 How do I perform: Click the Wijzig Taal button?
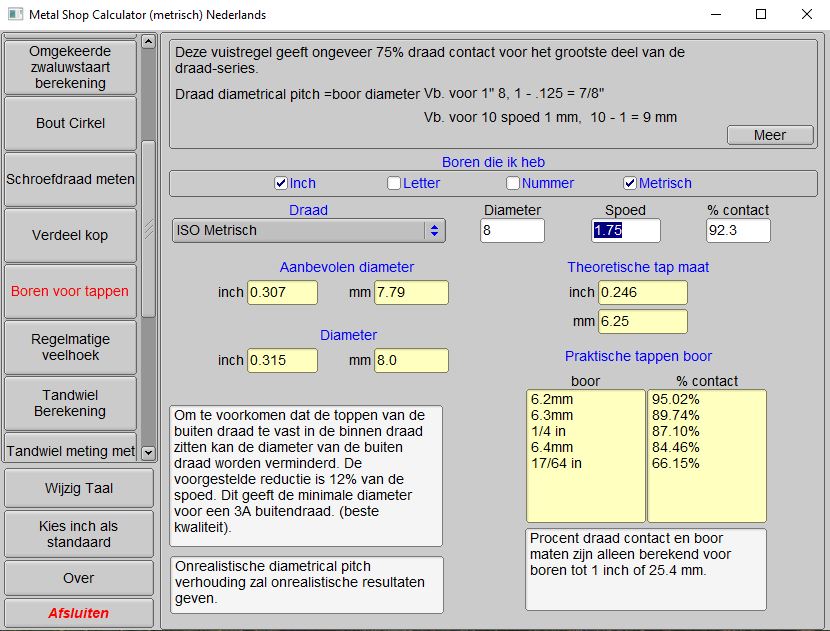pyautogui.click(x=79, y=488)
